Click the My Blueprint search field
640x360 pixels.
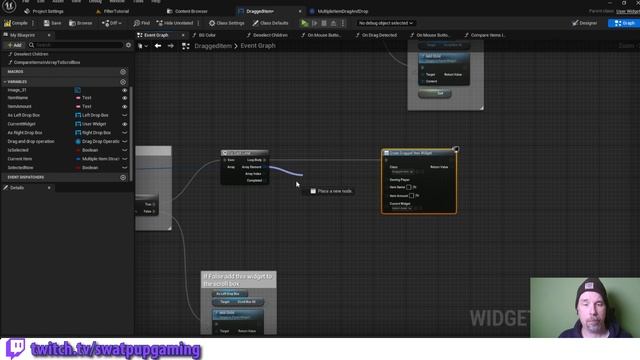pos(76,45)
